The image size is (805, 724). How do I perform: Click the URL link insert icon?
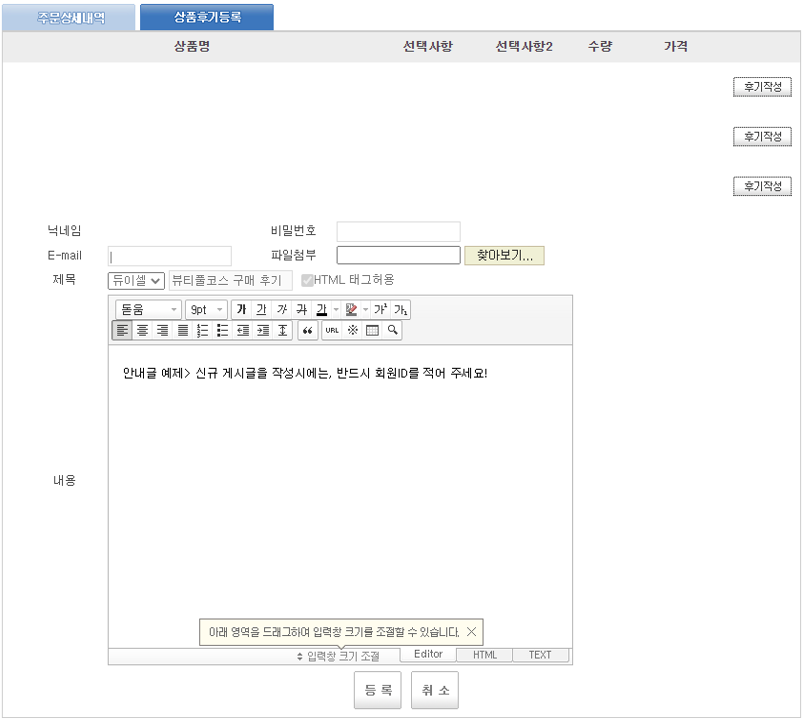coord(332,331)
